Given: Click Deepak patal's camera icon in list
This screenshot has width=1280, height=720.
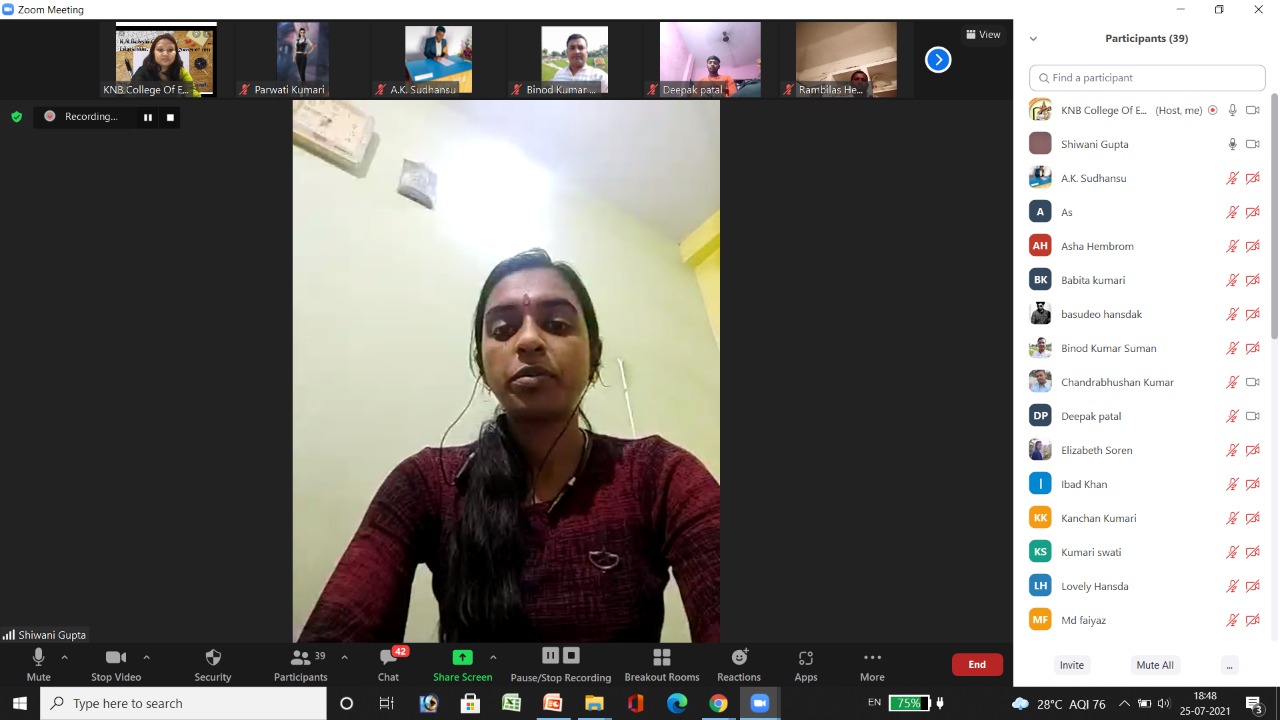Looking at the screenshot, I should pyautogui.click(x=1253, y=416).
